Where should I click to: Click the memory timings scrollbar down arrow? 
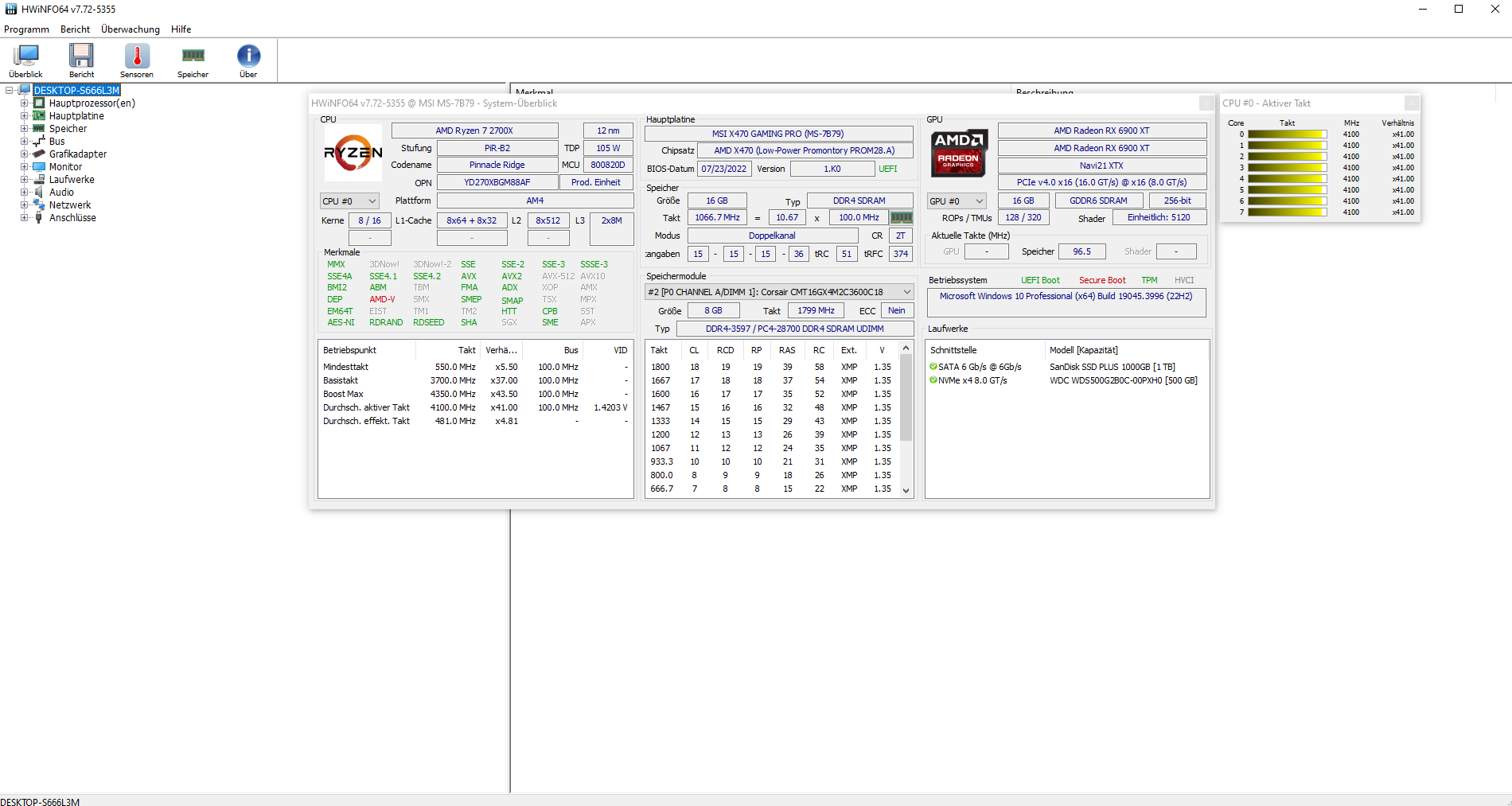(906, 490)
